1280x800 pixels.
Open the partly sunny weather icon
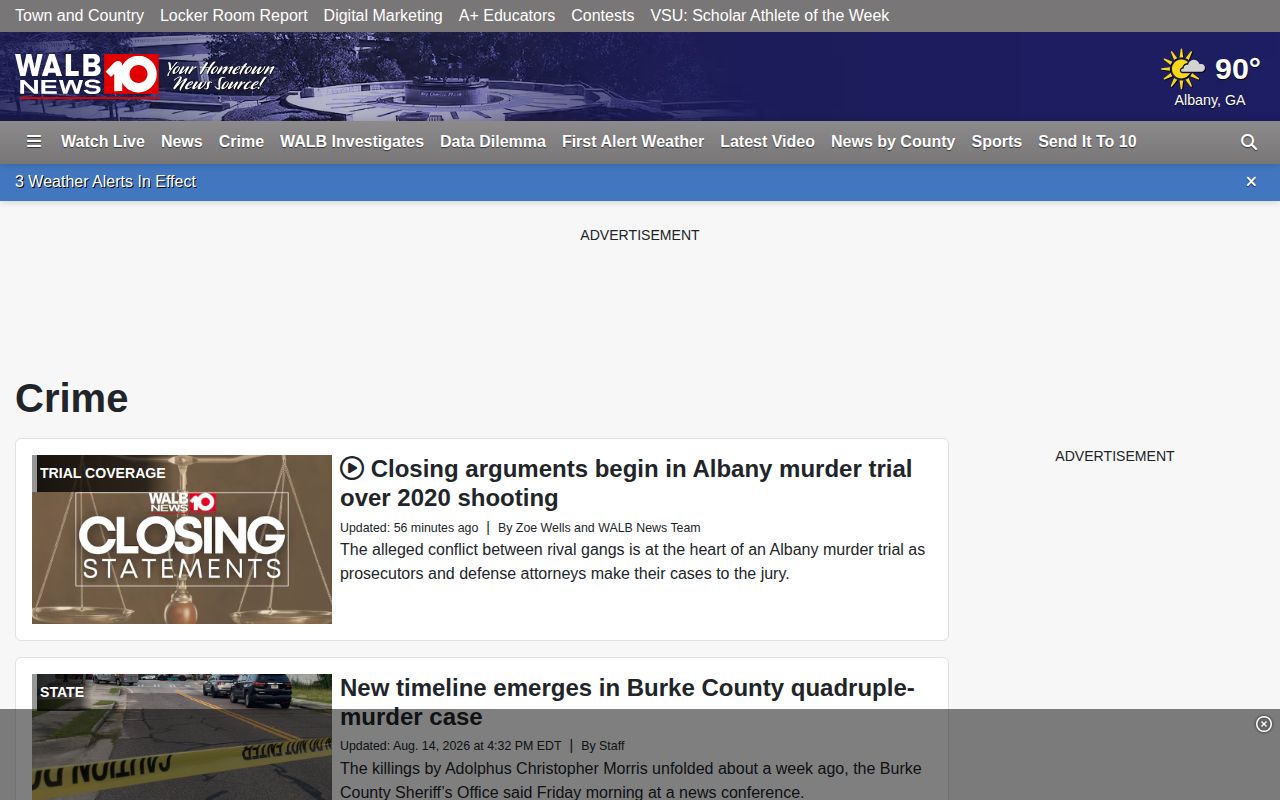coord(1183,69)
